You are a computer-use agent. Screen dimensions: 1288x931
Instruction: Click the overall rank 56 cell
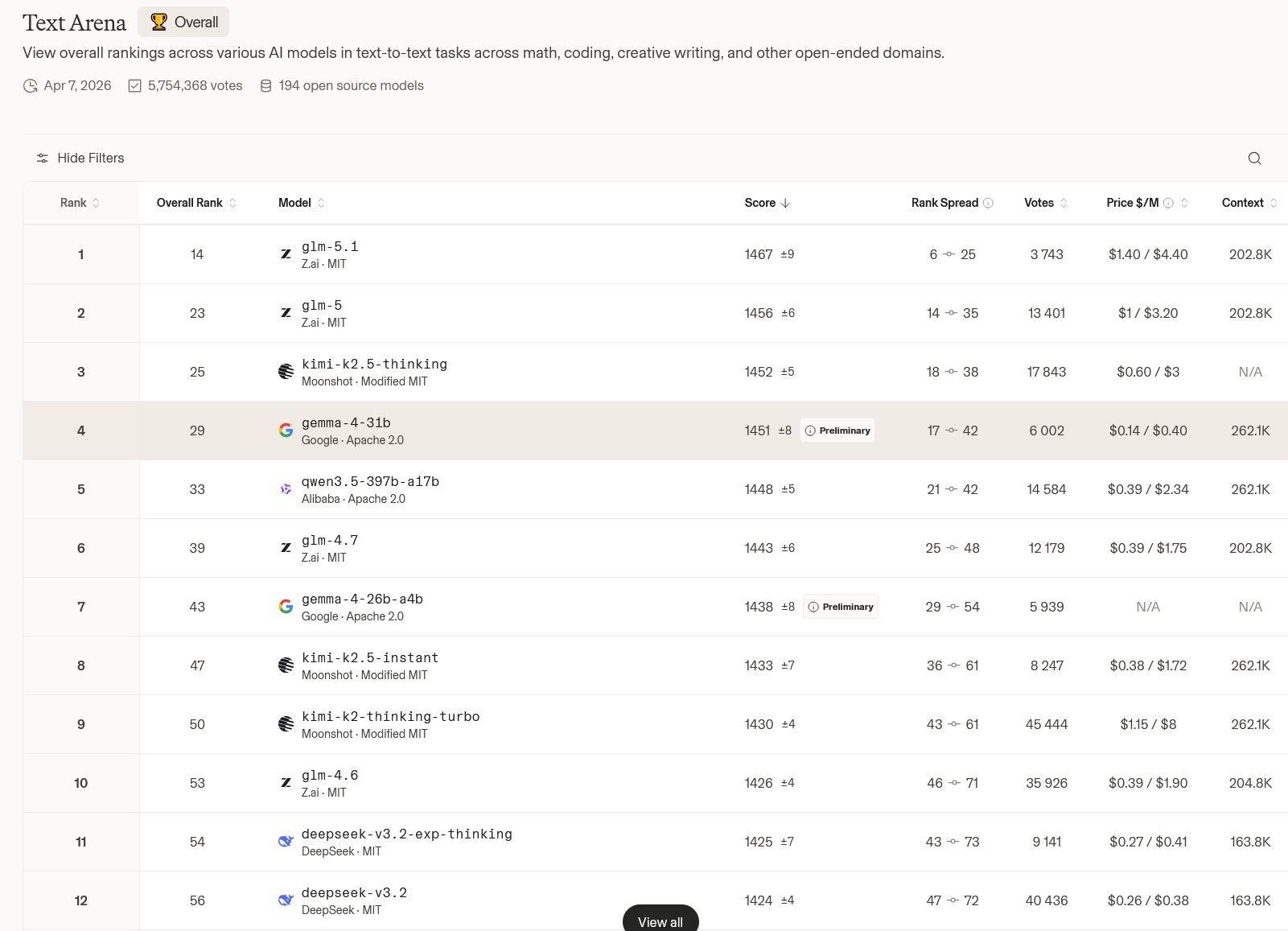pyautogui.click(x=197, y=900)
